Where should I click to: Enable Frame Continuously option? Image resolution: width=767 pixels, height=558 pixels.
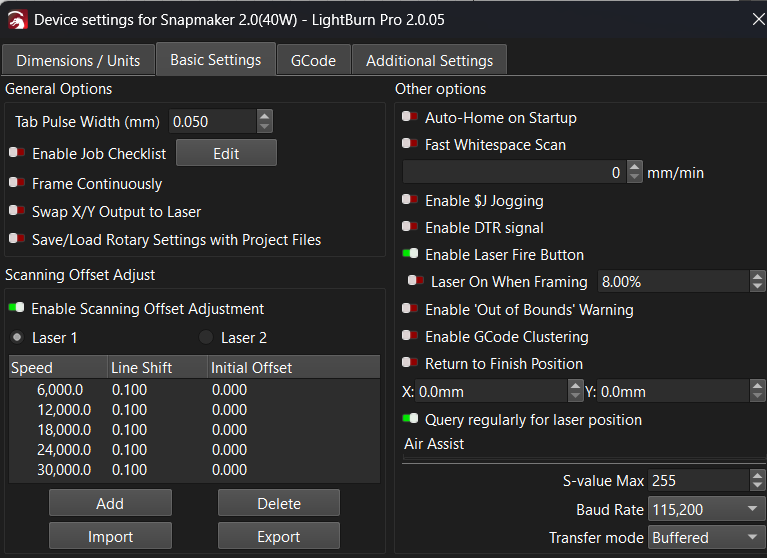[17, 184]
